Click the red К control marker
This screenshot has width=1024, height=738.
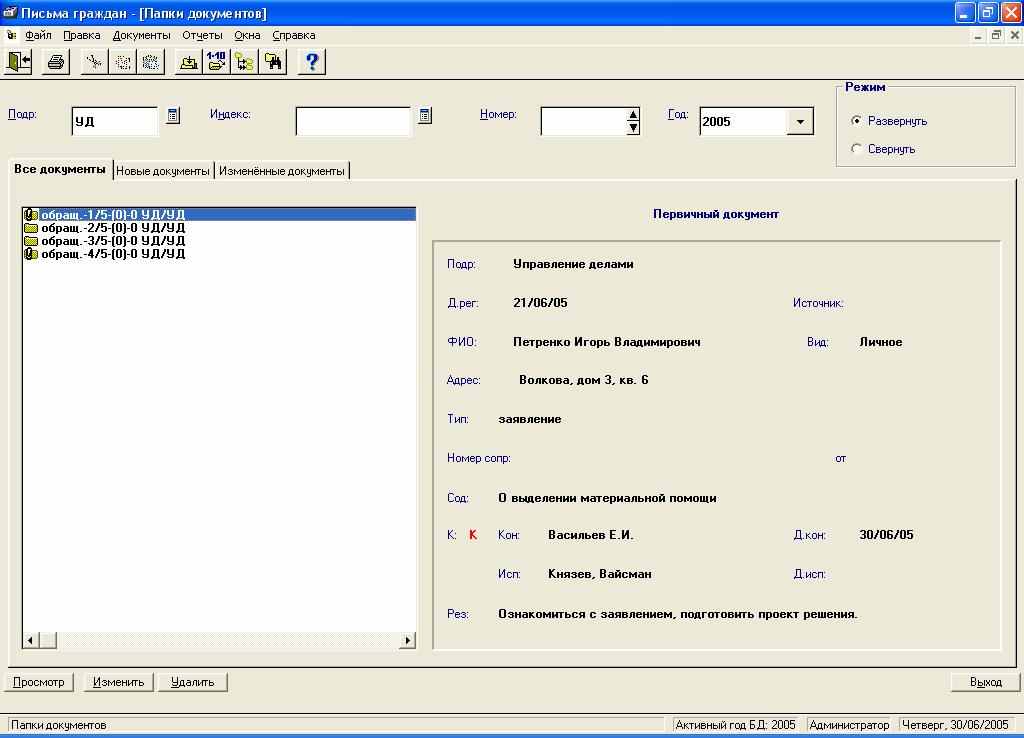click(x=473, y=535)
